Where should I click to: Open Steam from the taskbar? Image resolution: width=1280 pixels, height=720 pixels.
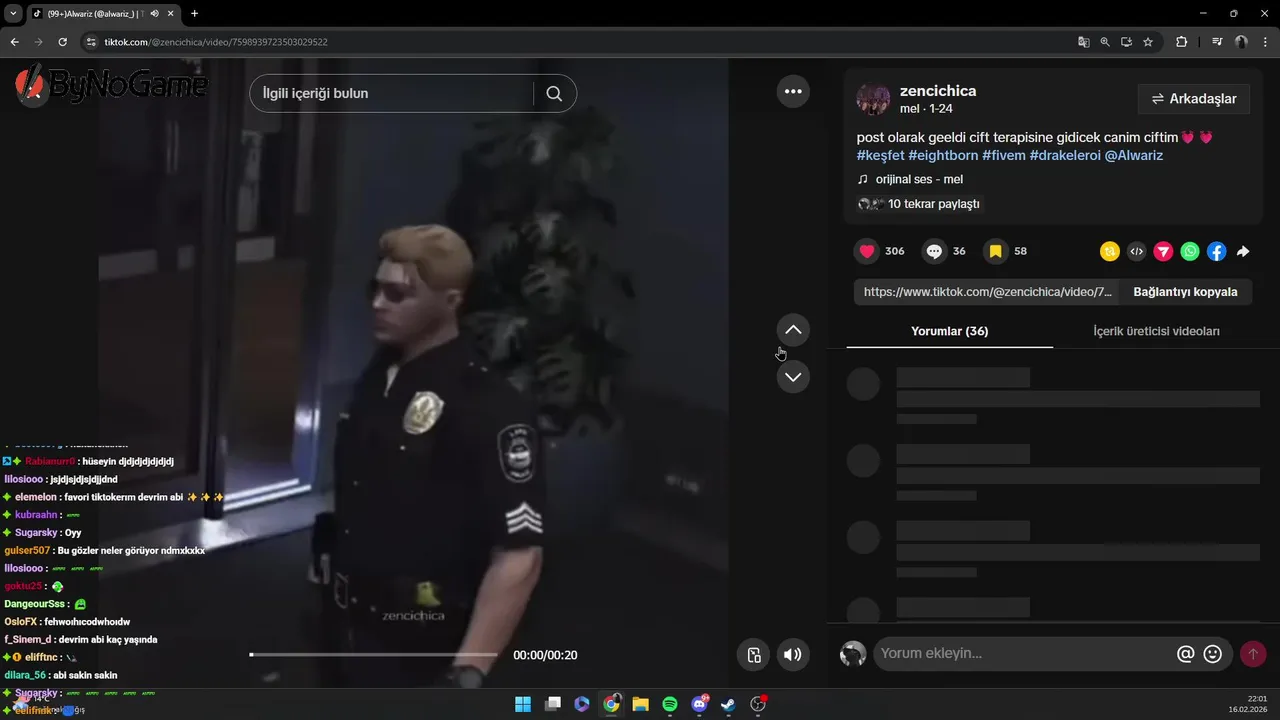[729, 704]
